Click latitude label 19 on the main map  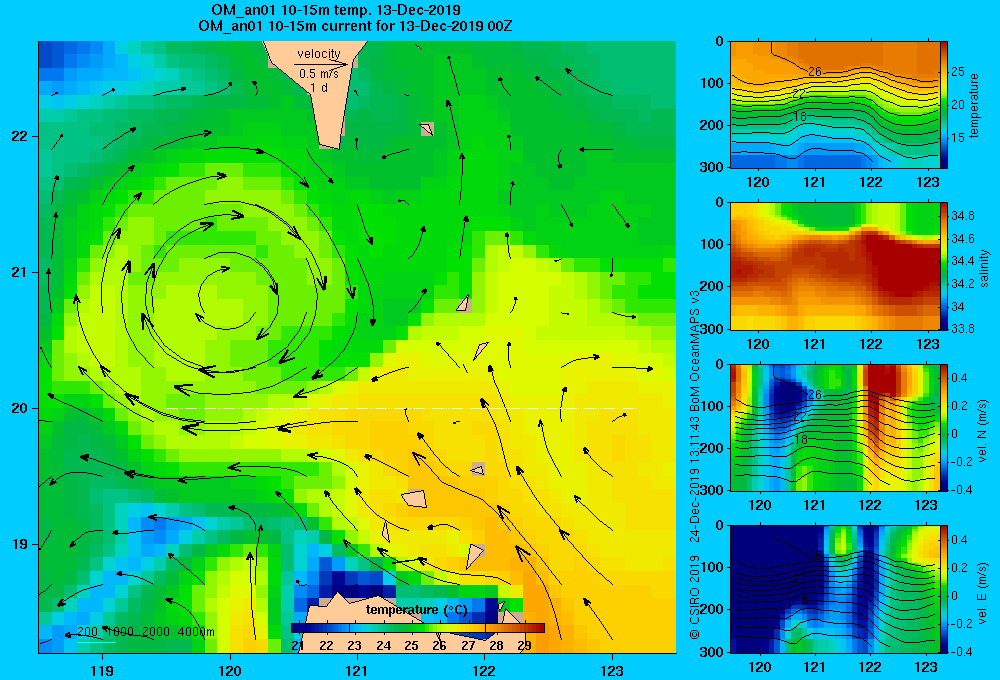coord(19,544)
